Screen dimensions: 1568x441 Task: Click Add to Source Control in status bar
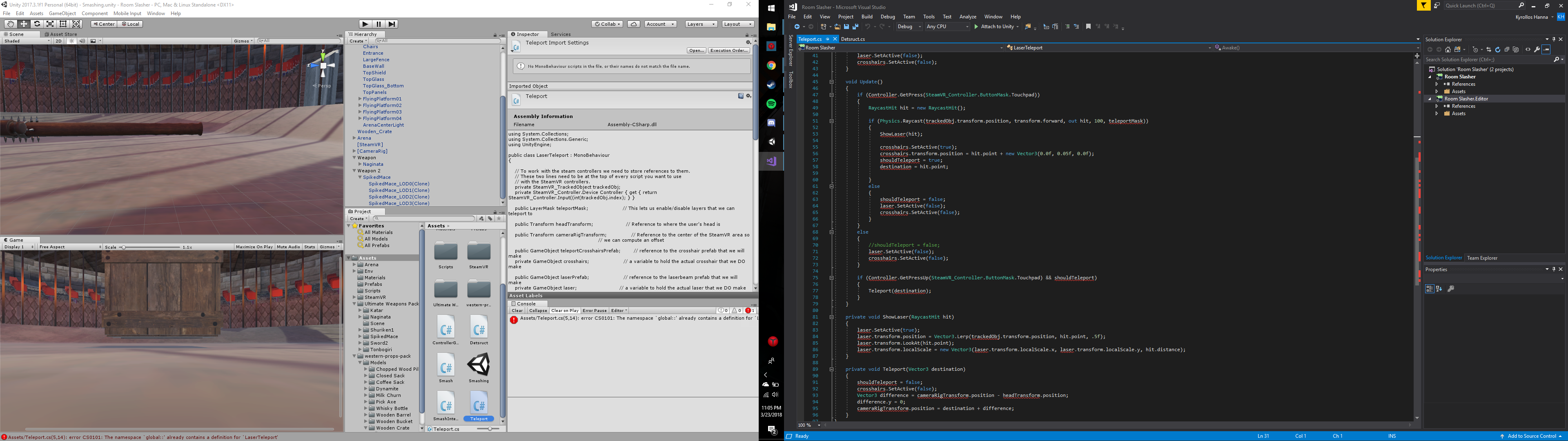[x=1532, y=436]
